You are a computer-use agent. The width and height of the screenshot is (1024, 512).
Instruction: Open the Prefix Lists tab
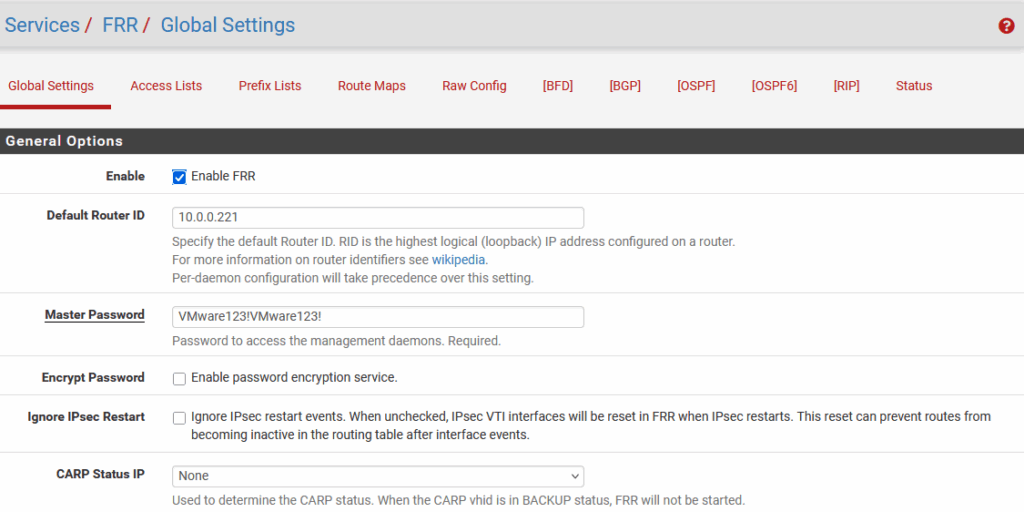tap(270, 86)
